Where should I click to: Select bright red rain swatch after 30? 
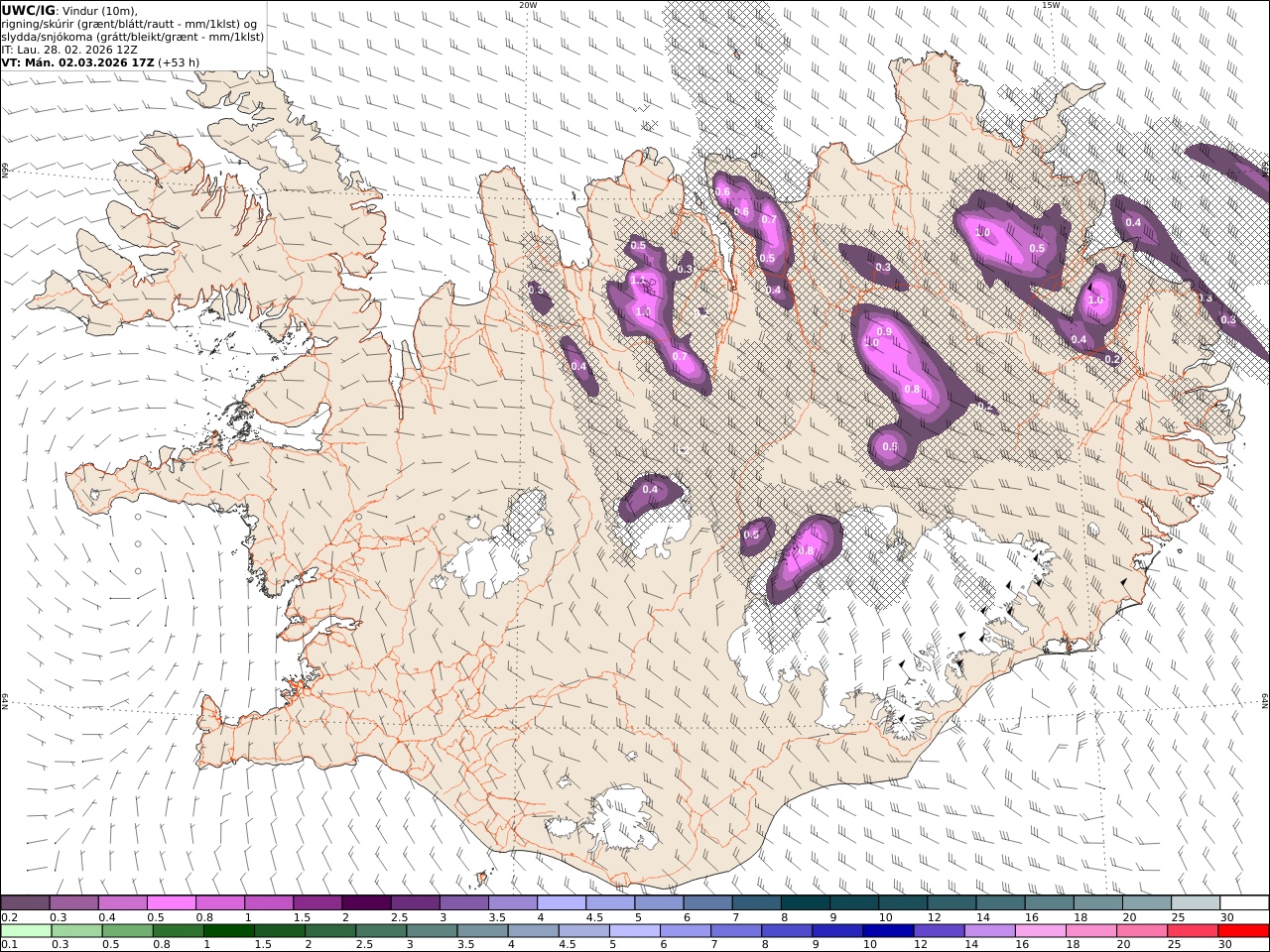click(1243, 931)
